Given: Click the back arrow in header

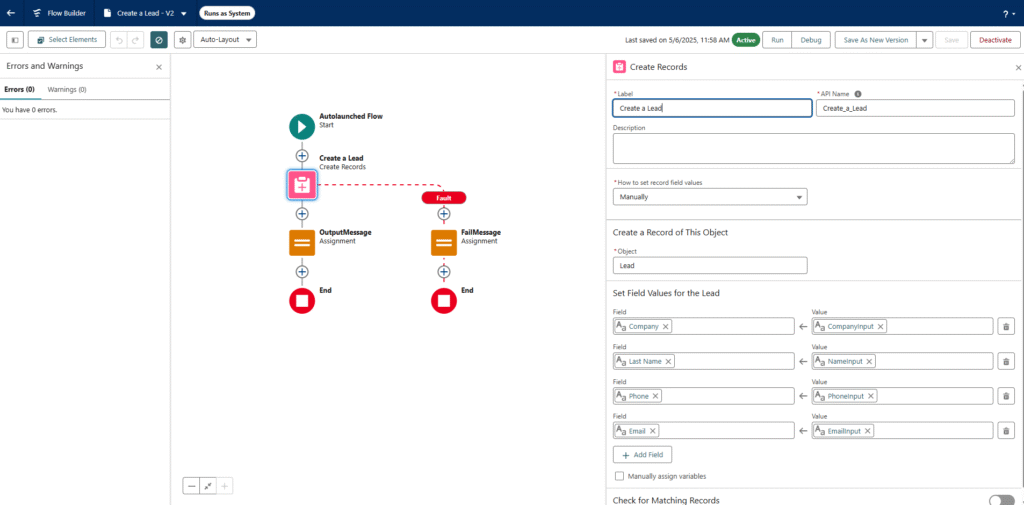Looking at the screenshot, I should coord(11,13).
